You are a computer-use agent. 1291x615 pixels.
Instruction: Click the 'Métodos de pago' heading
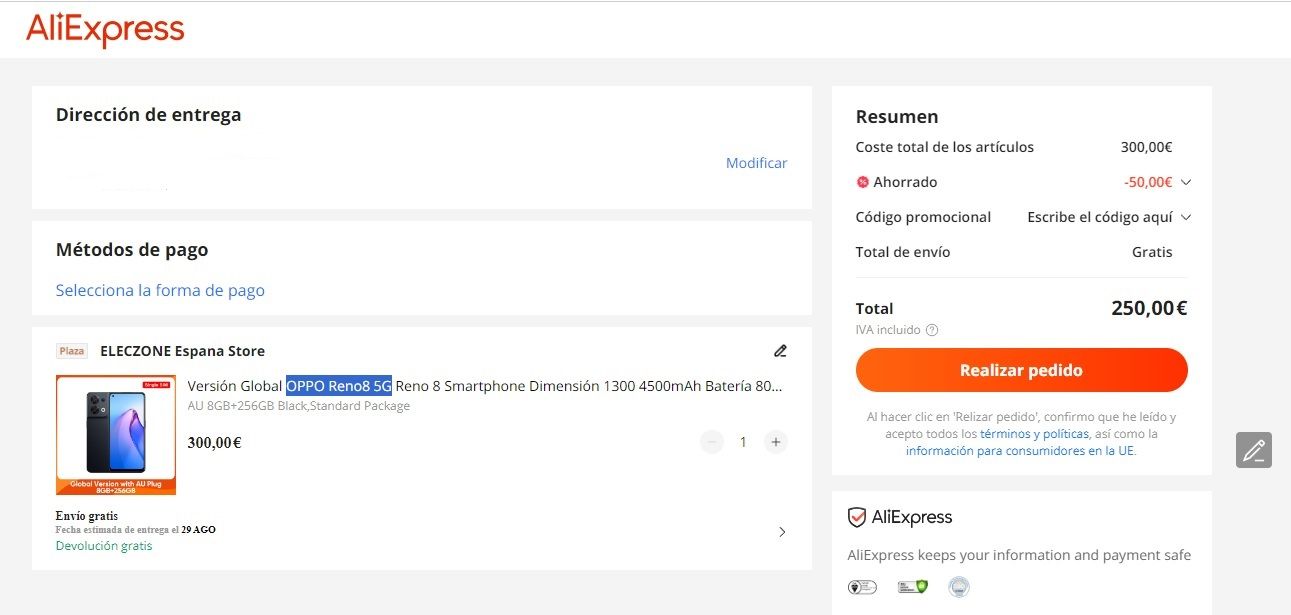point(132,250)
